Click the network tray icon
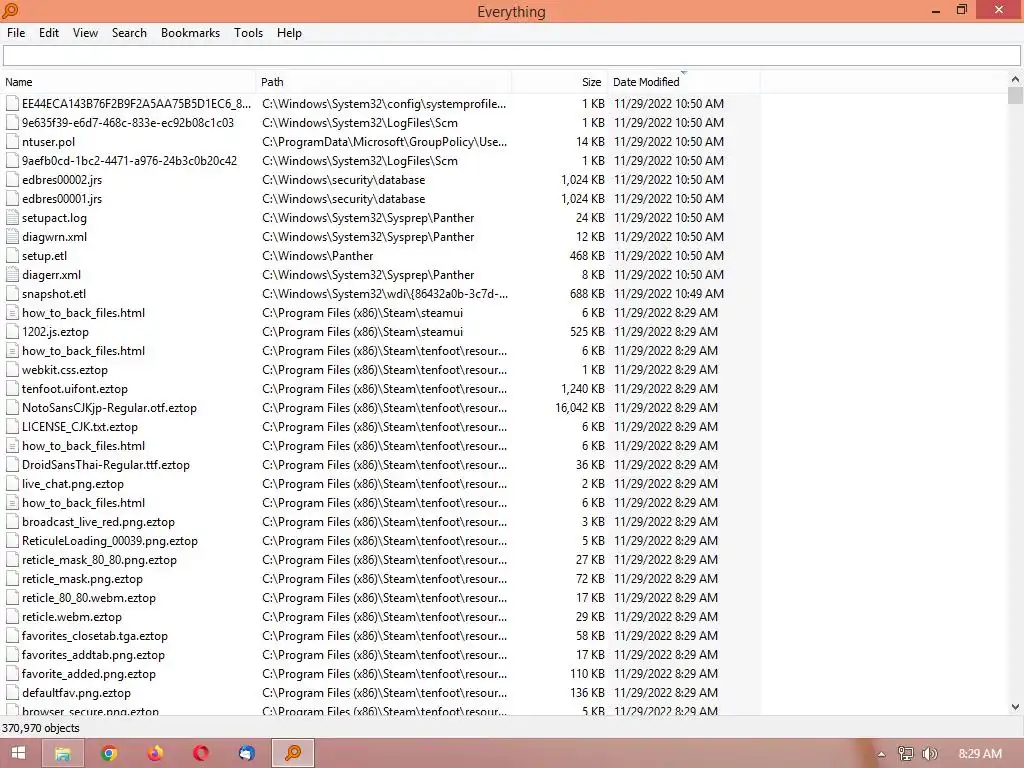 [x=906, y=754]
